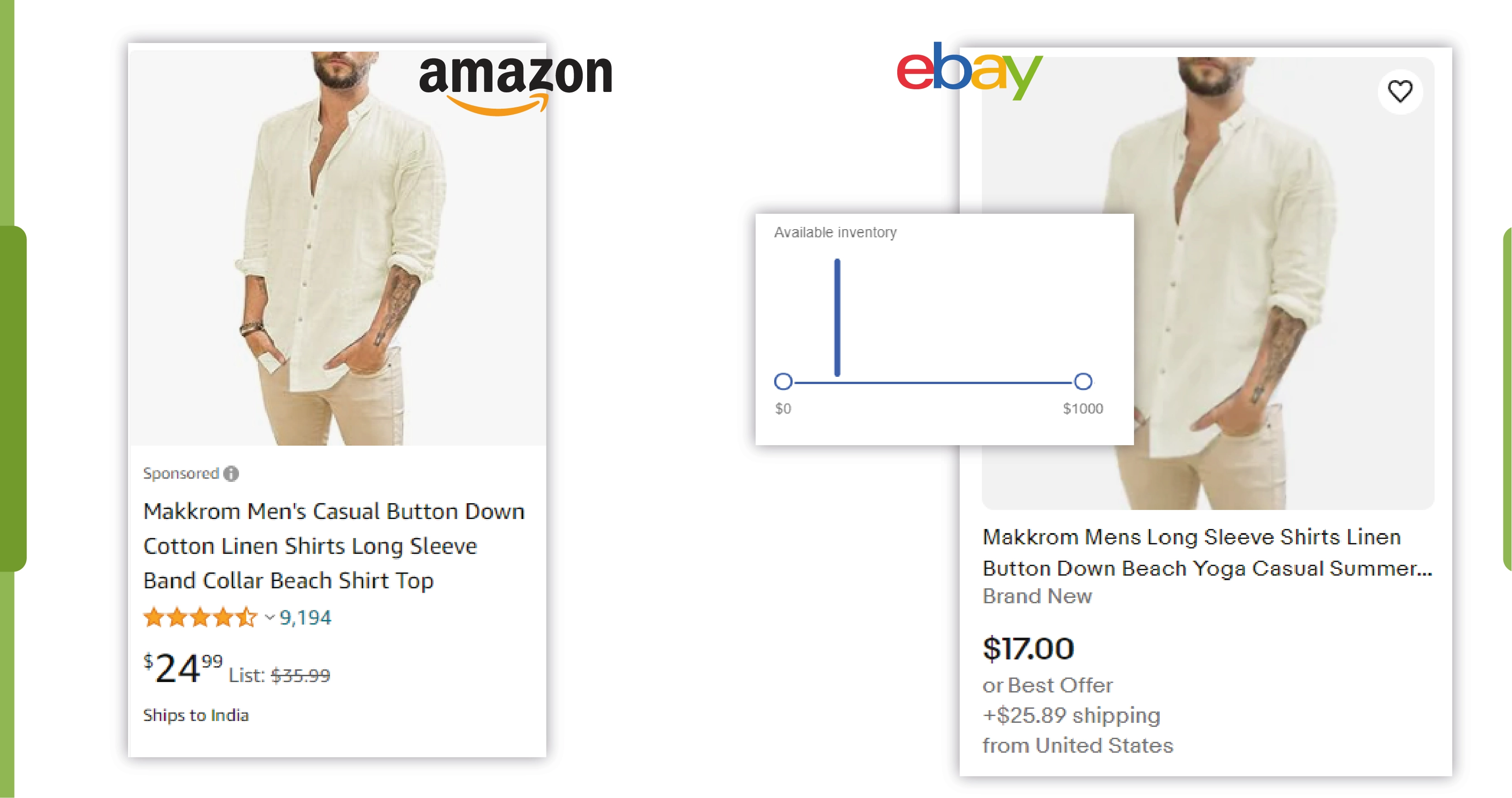Click the blue inventory histogram bar
Viewport: 1512px width, 798px height.
837,317
